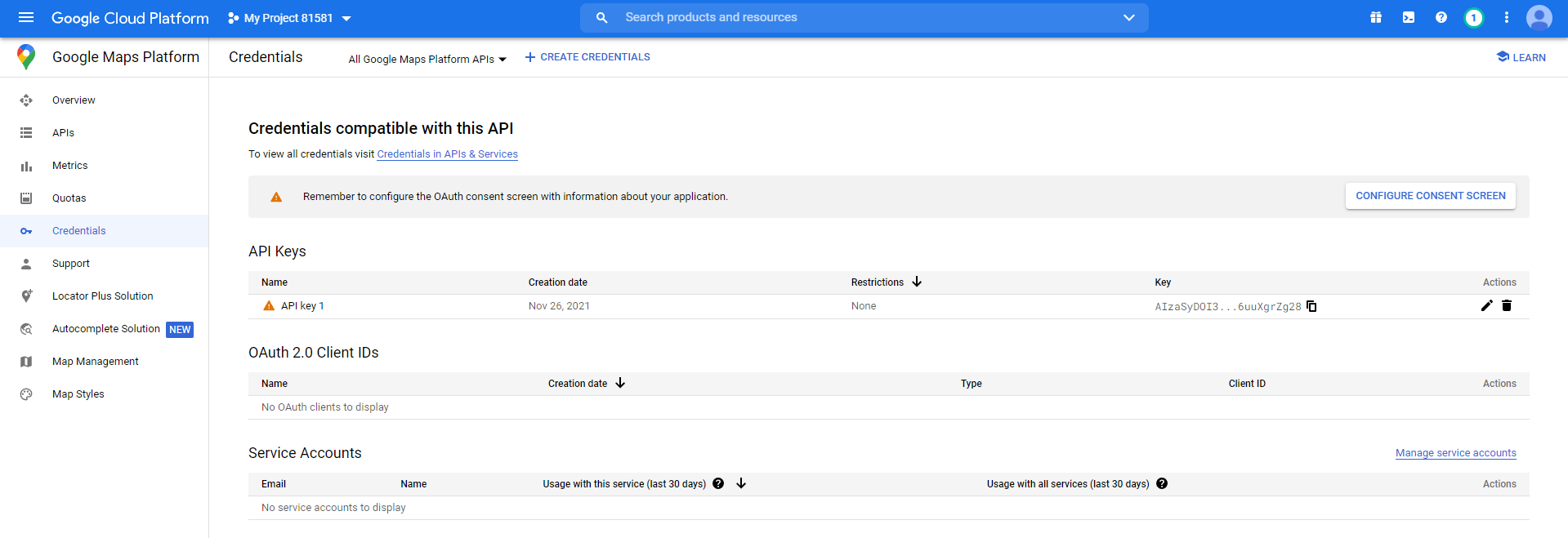1568x538 pixels.
Task: Open All Google Maps Platform APIs dropdown
Action: [x=427, y=59]
